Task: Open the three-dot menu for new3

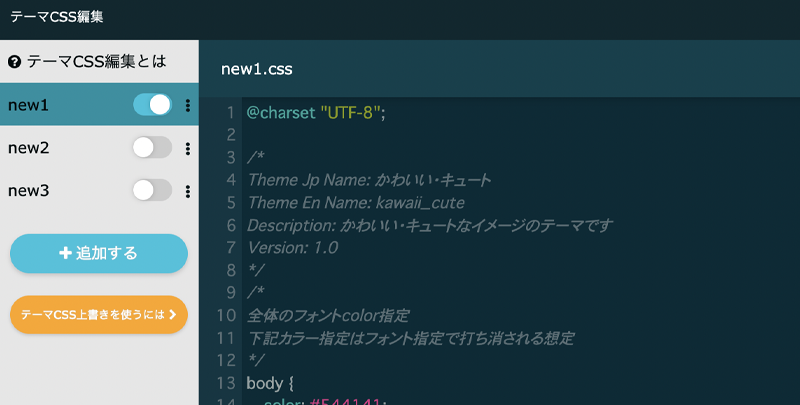Action: (188, 190)
